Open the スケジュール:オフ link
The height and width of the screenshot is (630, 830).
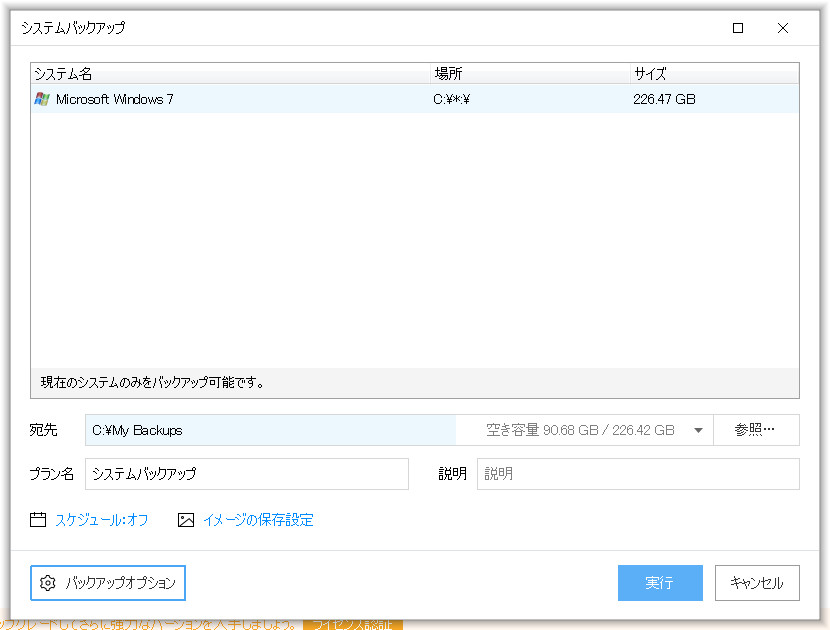click(102, 520)
